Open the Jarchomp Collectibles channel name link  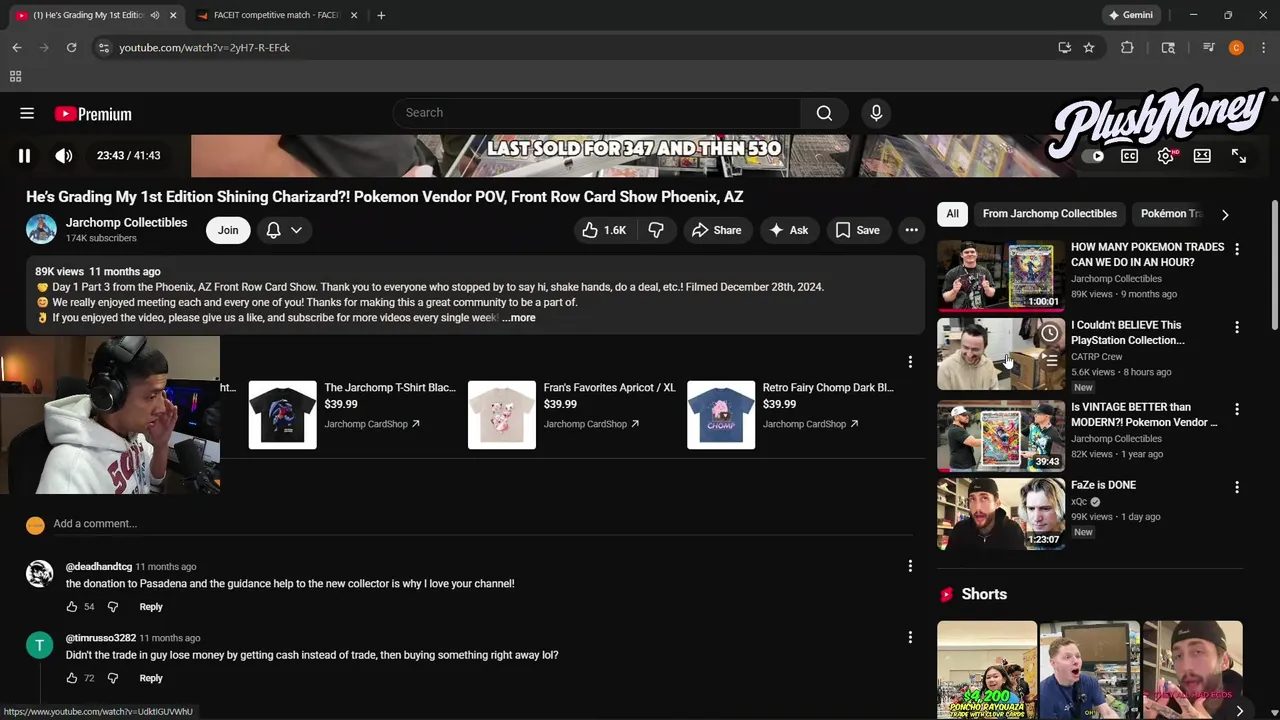[126, 223]
